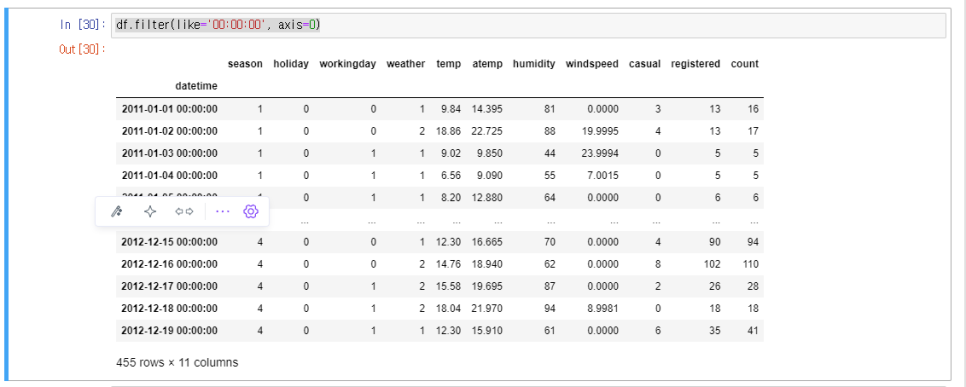The image size is (966, 387).
Task: Click the temp column header
Action: (x=448, y=63)
